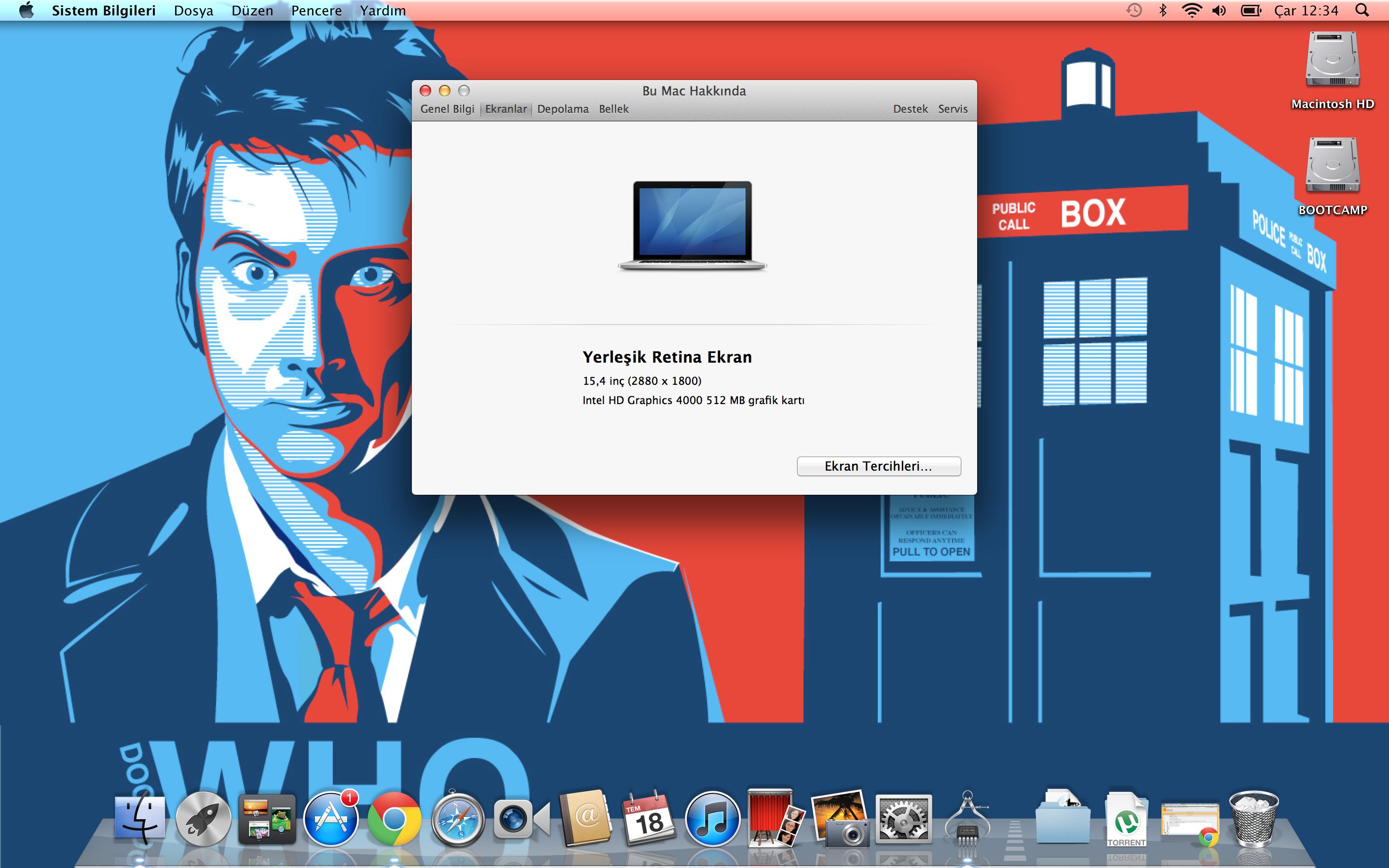Switch to the Depolama tab
This screenshot has height=868, width=1389.
coord(562,109)
